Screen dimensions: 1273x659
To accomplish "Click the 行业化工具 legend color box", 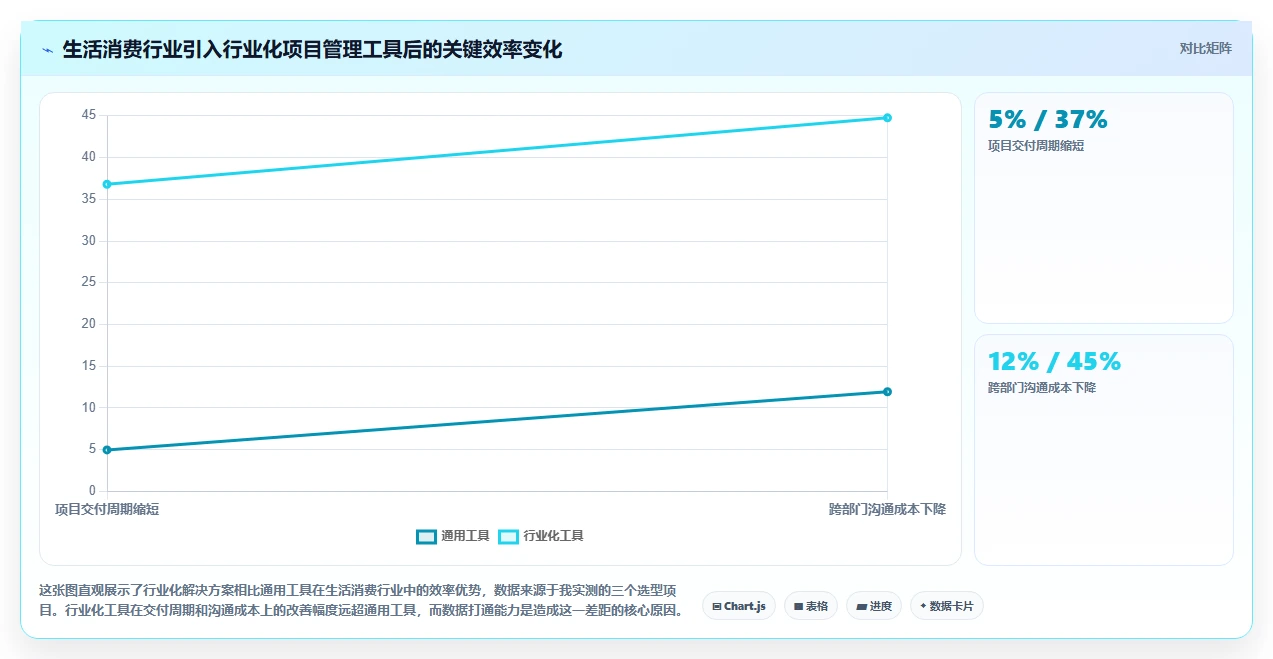I will tap(509, 536).
